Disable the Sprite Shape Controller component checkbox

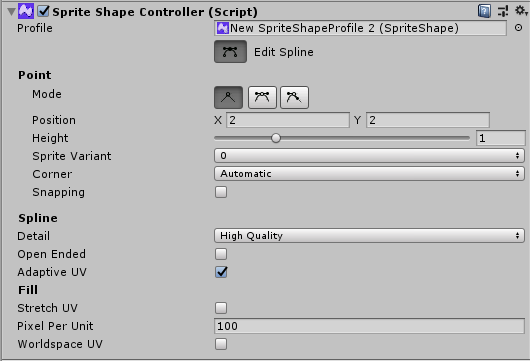[43, 11]
